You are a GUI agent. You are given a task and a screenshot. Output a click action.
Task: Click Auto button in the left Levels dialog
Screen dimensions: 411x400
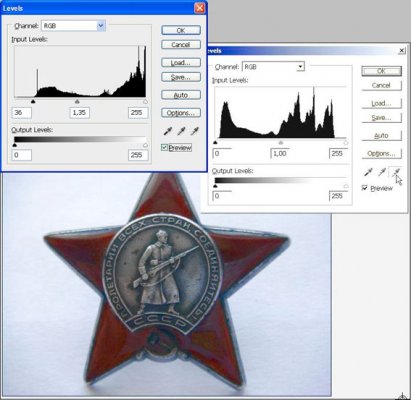(x=181, y=95)
